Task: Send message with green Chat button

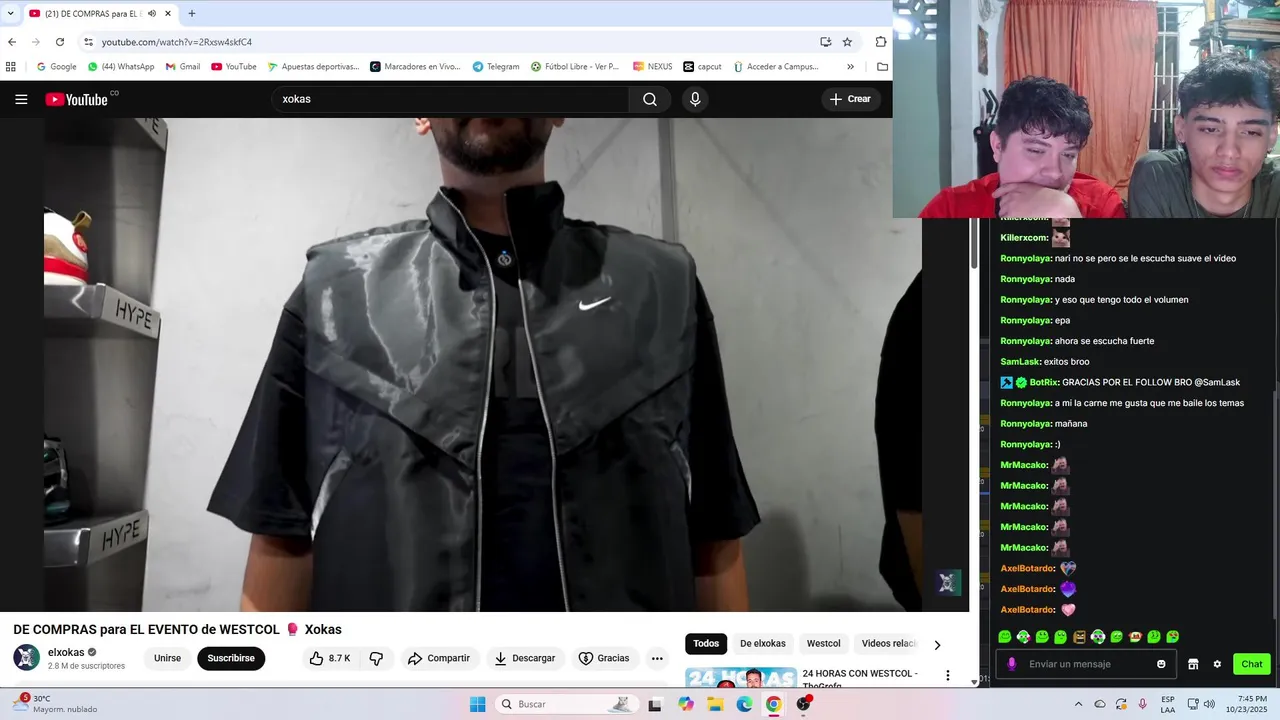Action: point(1252,664)
